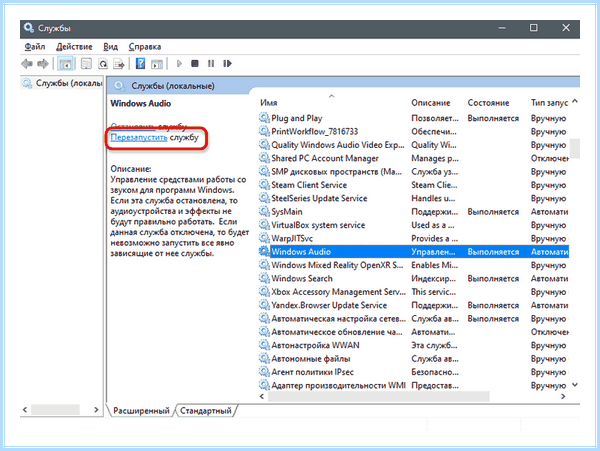The width and height of the screenshot is (600, 451).
Task: Select Xbox Accessory Management Serv... name
Action: coord(339,292)
